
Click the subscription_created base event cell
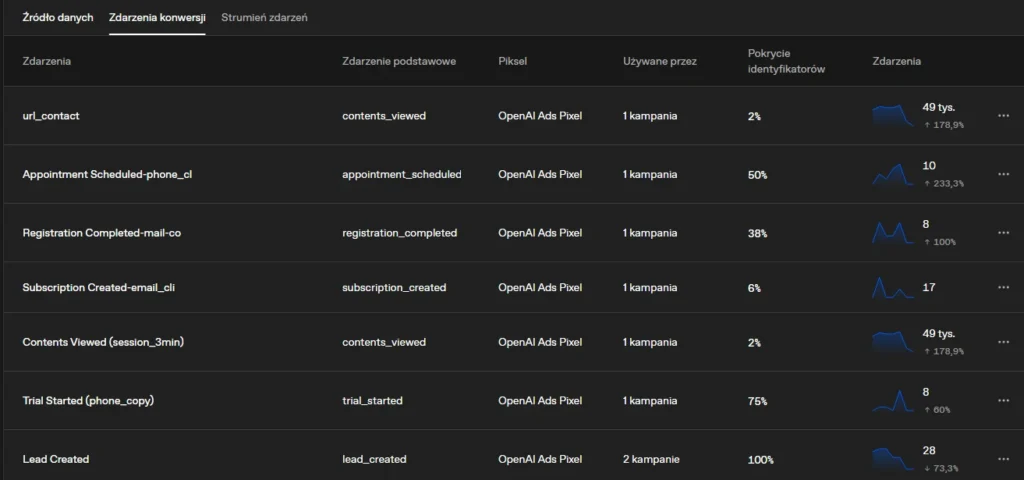coord(394,287)
